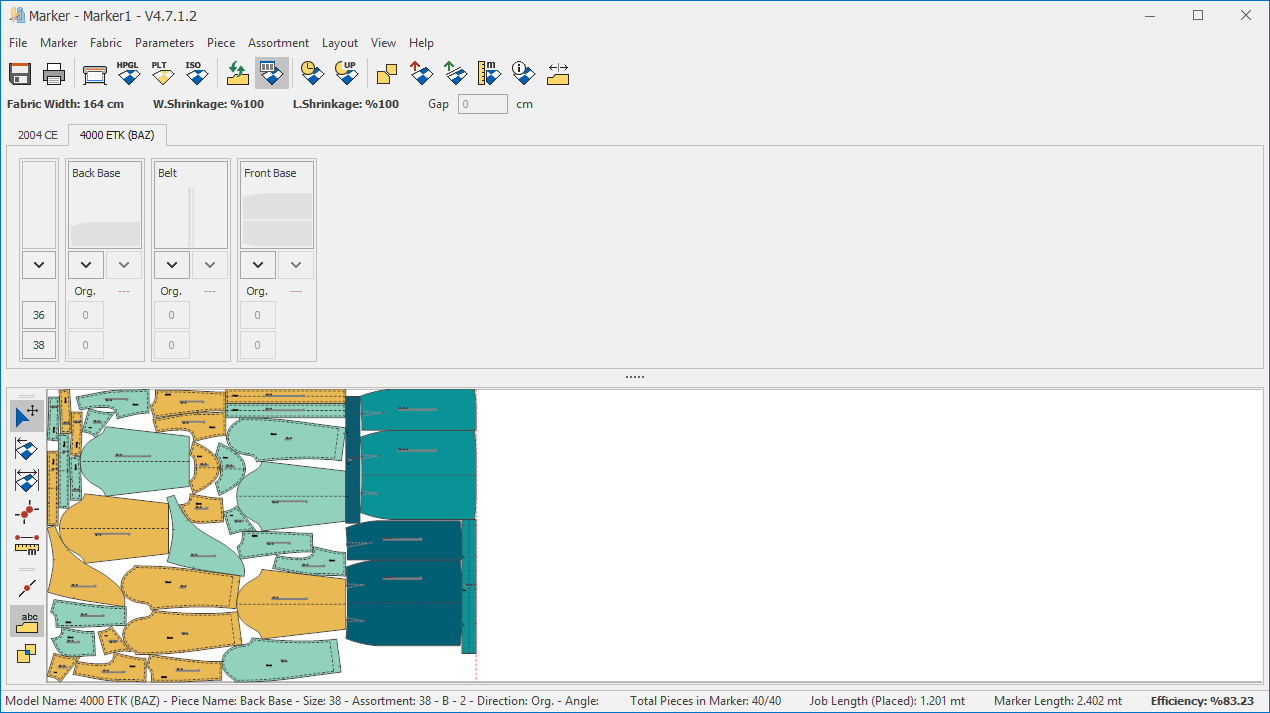1270x713 pixels.
Task: Open the marker information icon
Action: 522,74
